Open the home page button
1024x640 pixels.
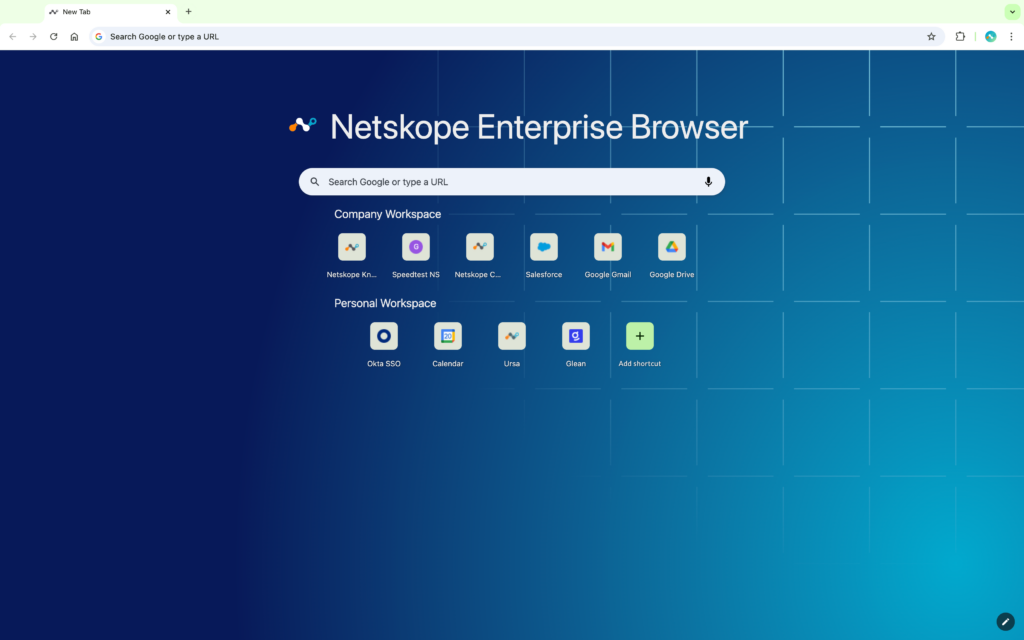tap(74, 37)
